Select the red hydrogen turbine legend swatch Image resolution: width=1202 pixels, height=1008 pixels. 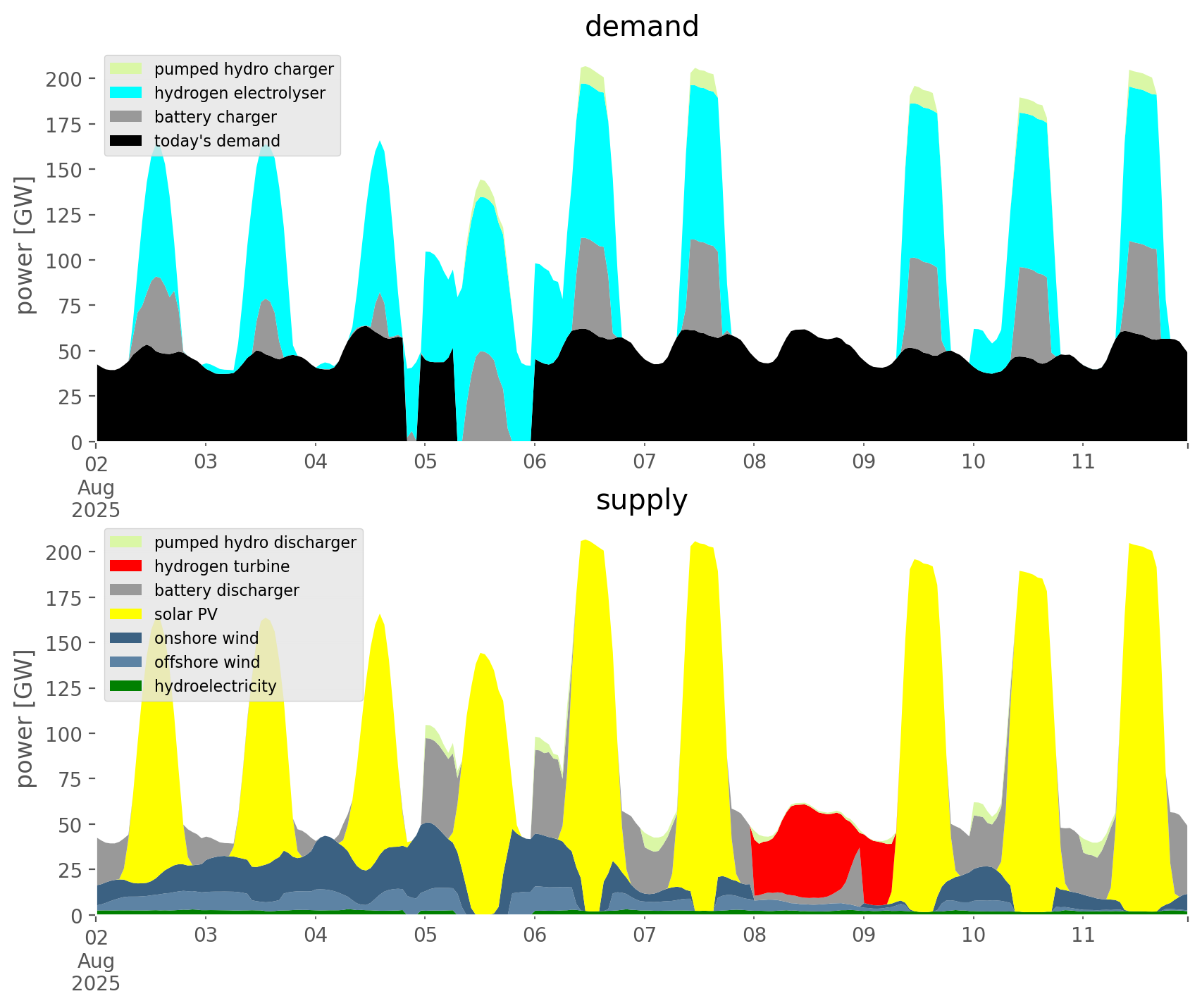click(x=126, y=566)
